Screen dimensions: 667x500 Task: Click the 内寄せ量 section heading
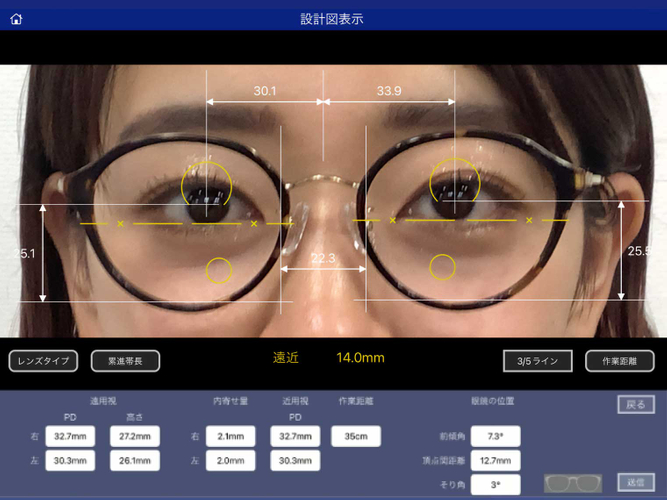click(x=231, y=401)
